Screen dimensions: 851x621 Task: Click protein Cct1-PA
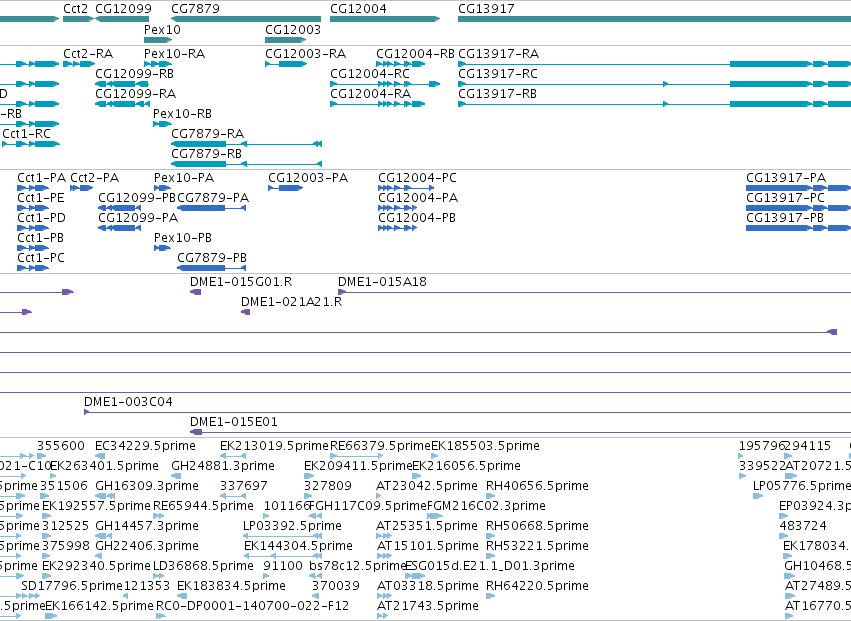41,178
